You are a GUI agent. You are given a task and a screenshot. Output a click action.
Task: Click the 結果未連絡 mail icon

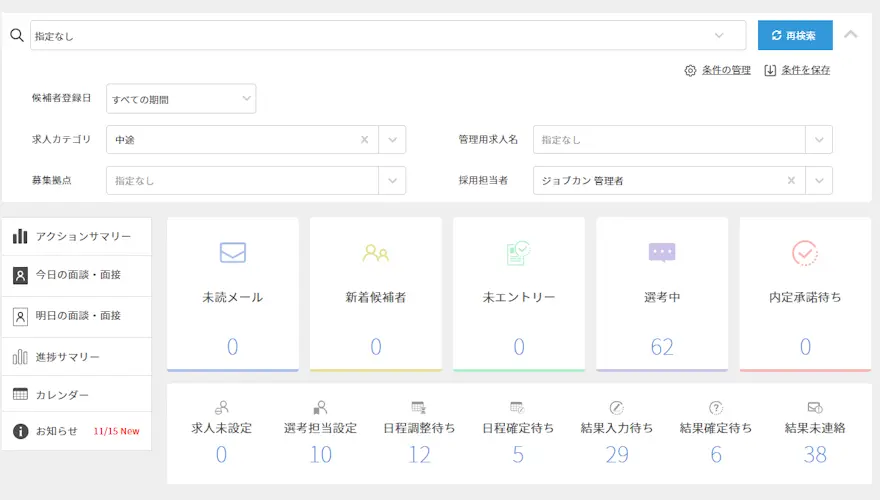(x=814, y=407)
